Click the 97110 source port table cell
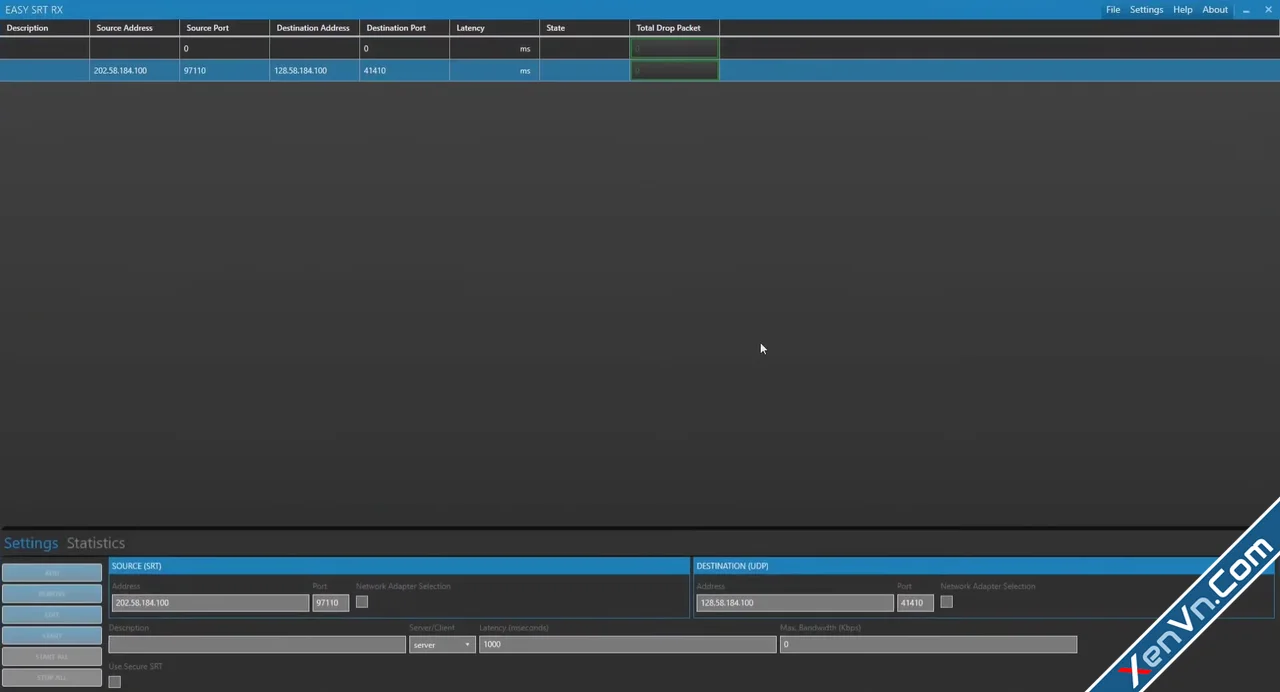 coord(225,70)
